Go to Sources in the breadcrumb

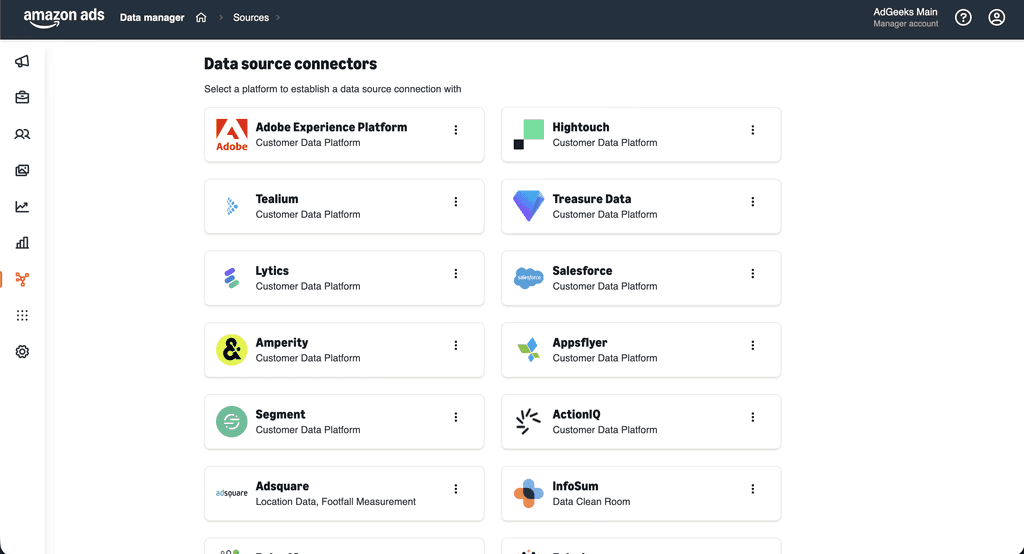(251, 18)
